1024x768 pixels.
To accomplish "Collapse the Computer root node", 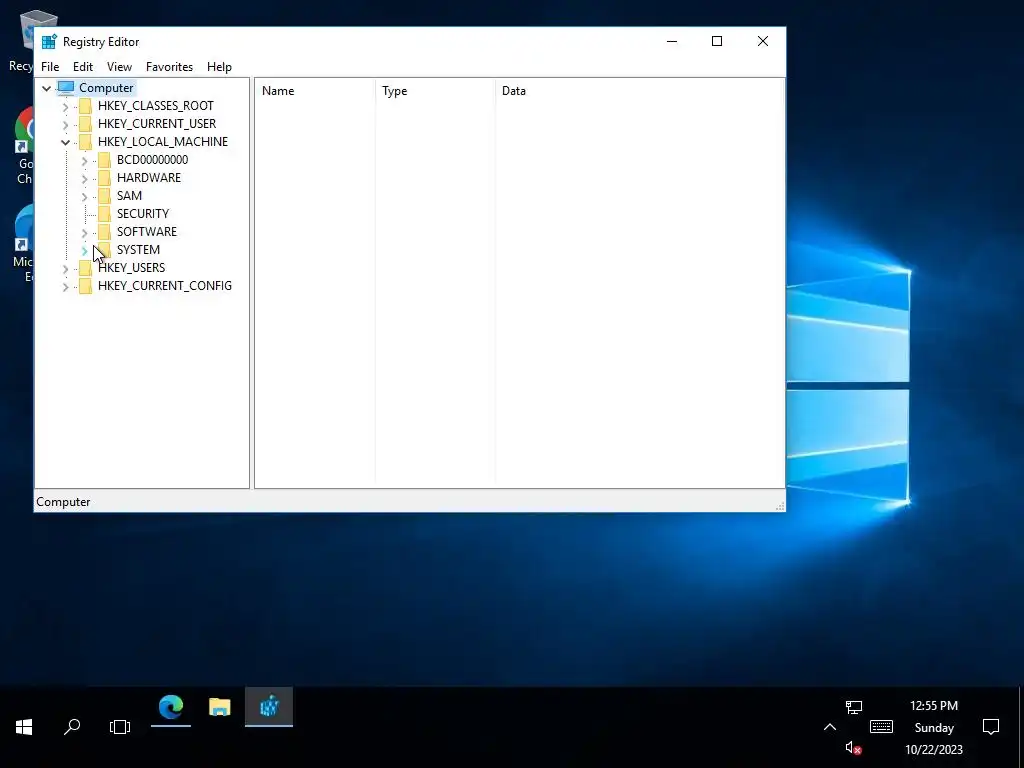I will 46,88.
